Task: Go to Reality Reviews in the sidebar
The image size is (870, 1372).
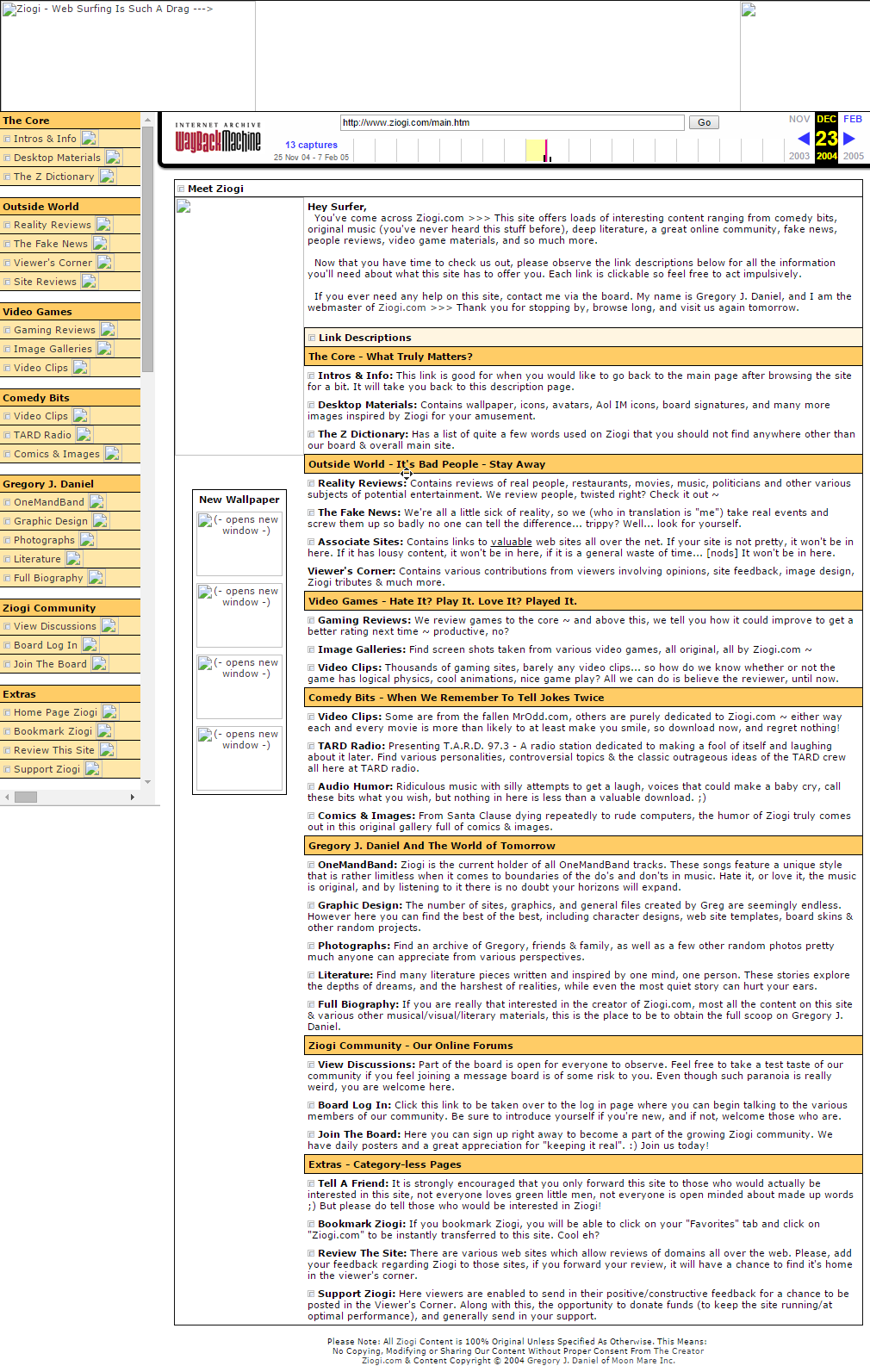Action: click(x=52, y=225)
